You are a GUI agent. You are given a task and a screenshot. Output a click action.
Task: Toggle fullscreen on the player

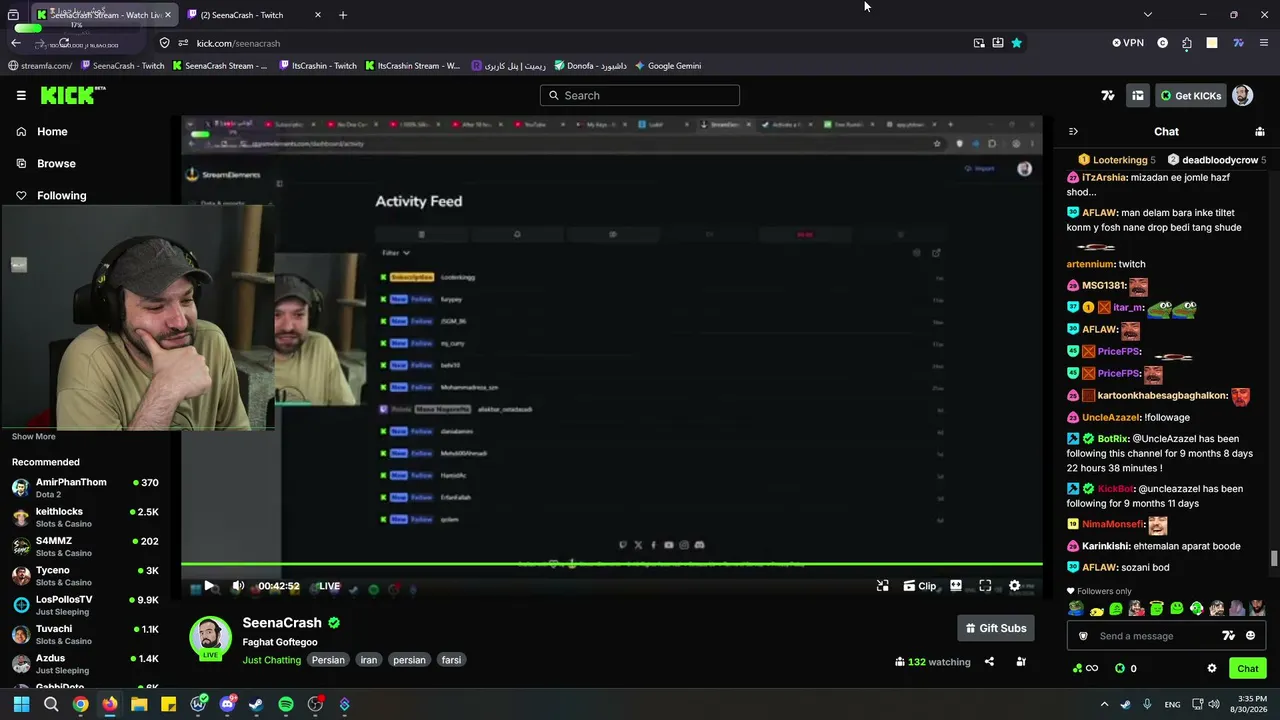coord(985,586)
